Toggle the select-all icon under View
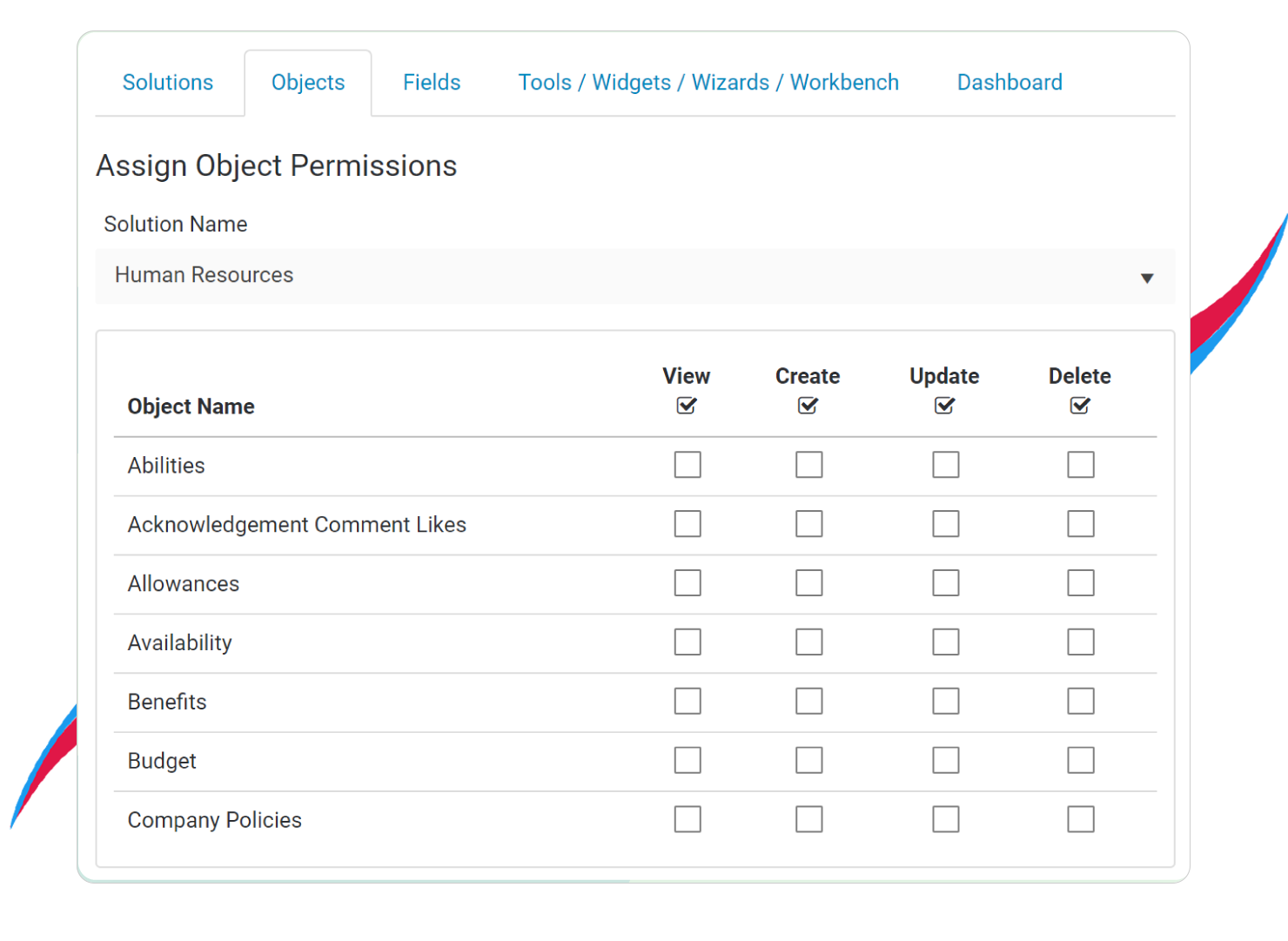Image resolution: width=1288 pixels, height=941 pixels. click(x=687, y=405)
